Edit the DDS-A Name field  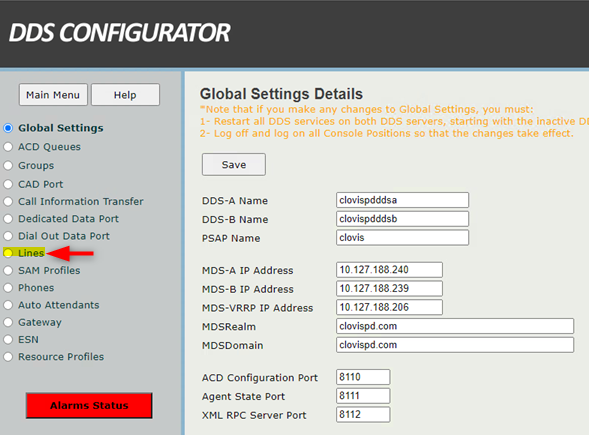(402, 200)
